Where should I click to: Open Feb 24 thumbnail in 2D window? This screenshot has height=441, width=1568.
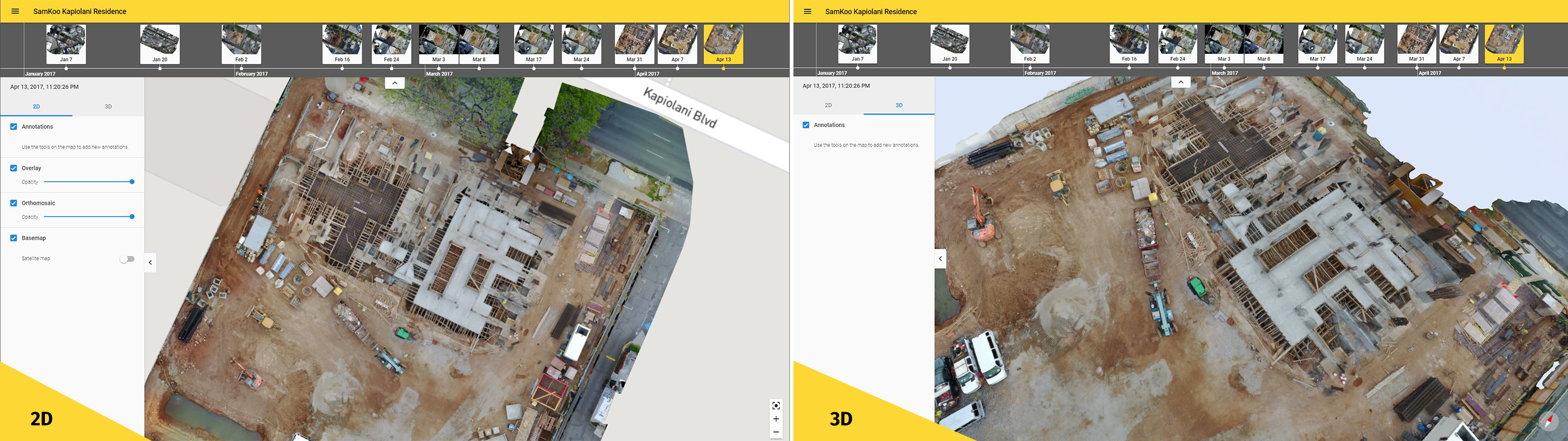391,44
